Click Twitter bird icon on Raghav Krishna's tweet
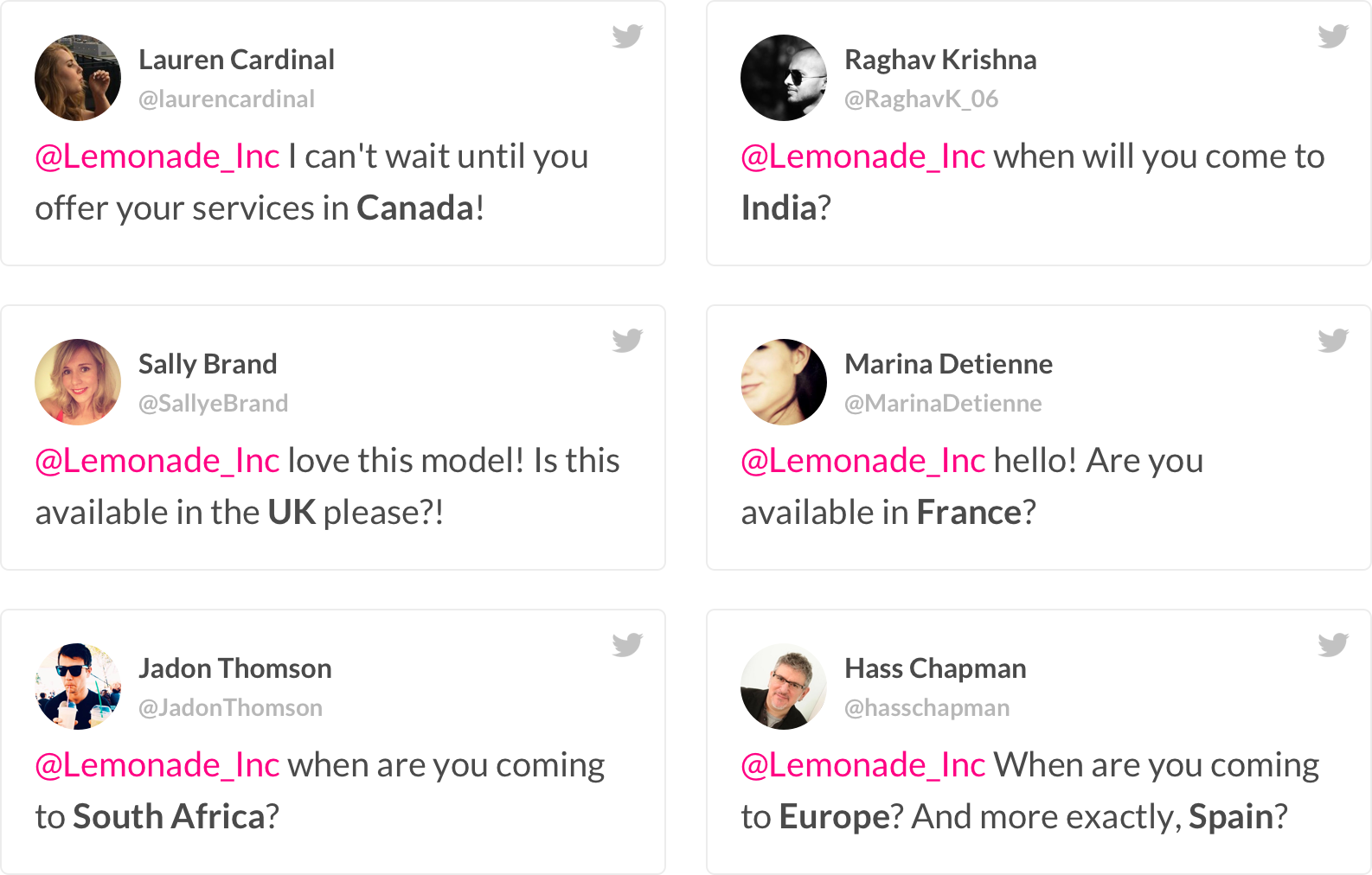1372x875 pixels. click(1333, 36)
